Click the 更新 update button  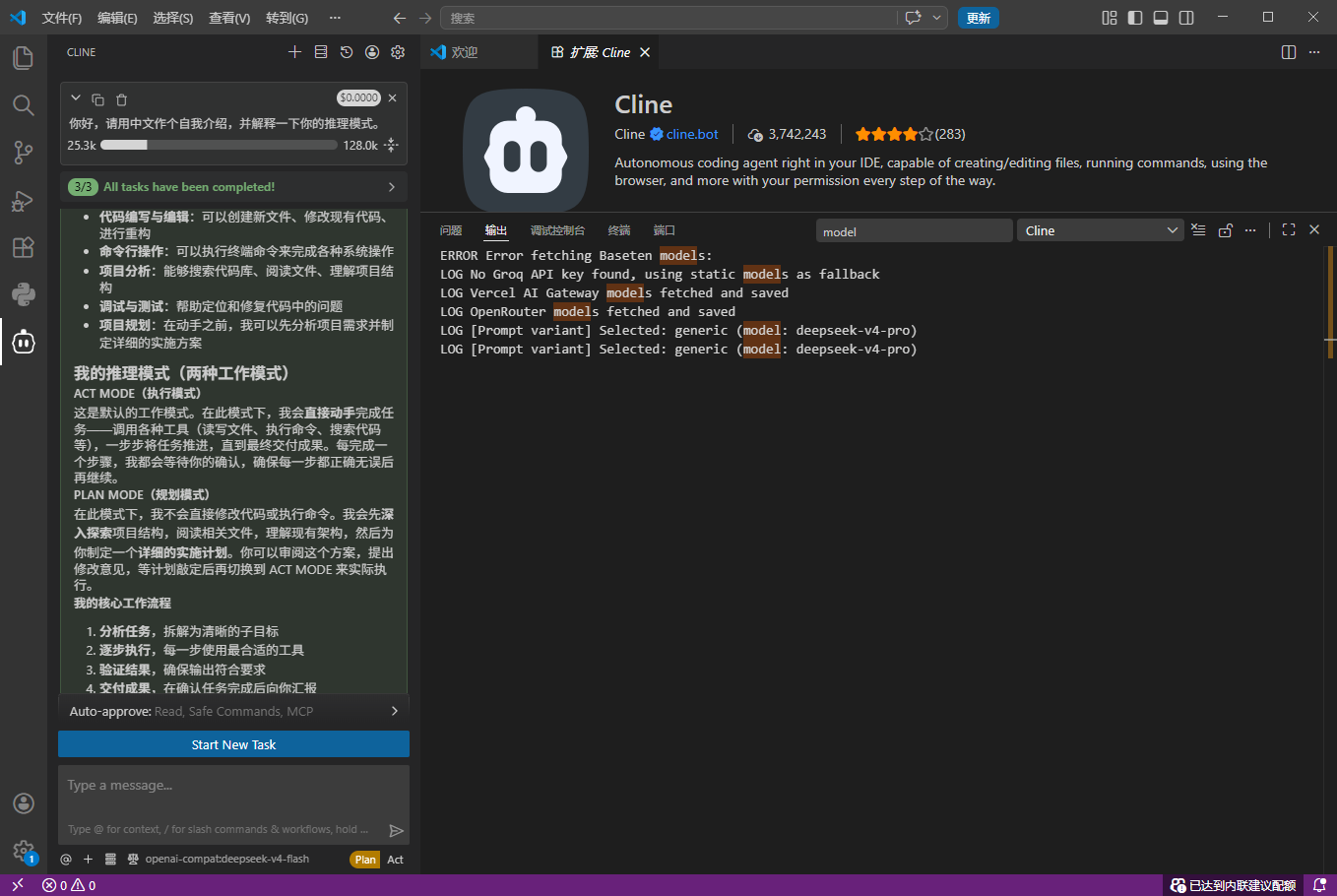pyautogui.click(x=979, y=18)
